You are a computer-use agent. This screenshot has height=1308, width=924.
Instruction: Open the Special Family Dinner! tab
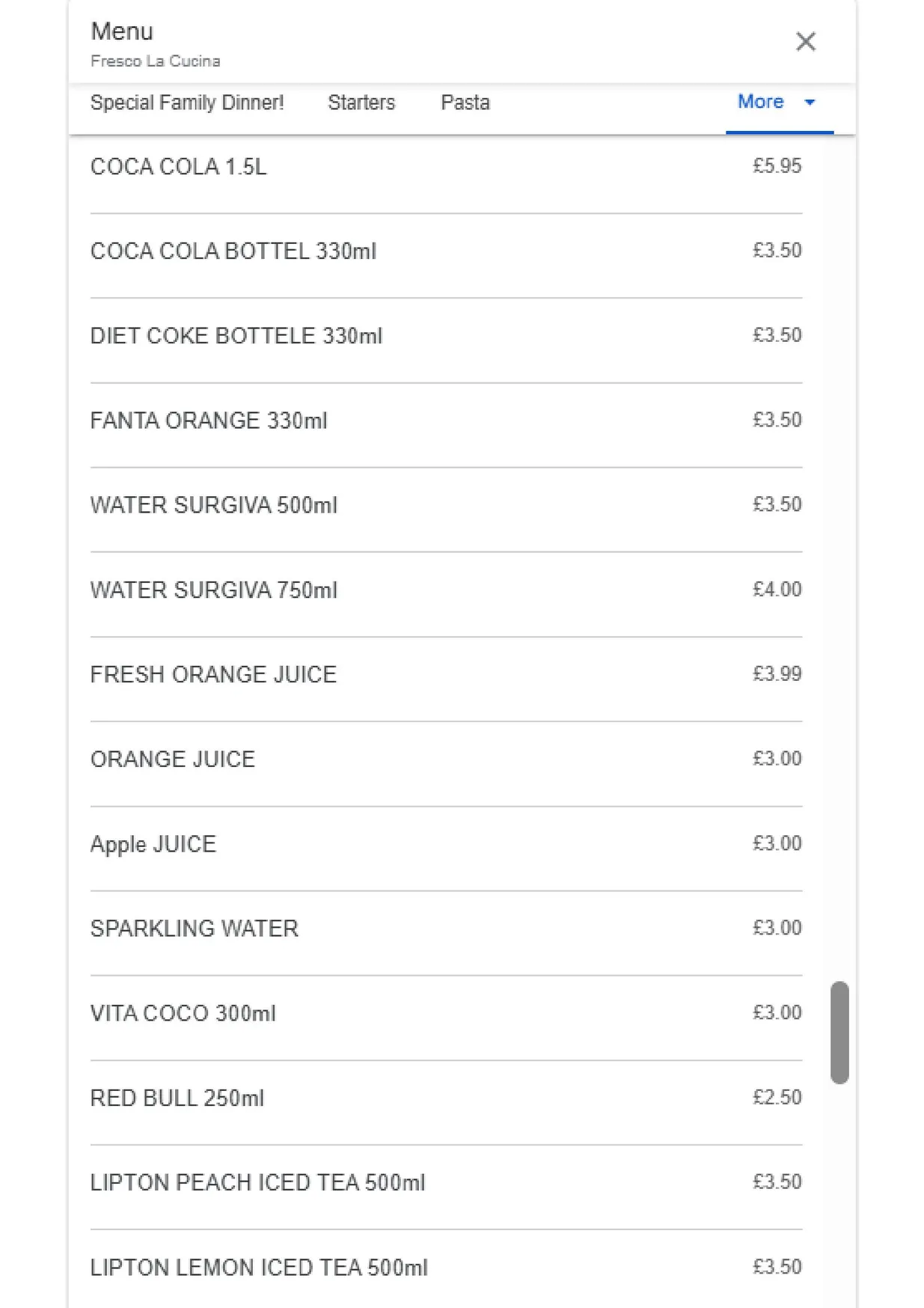tap(187, 103)
